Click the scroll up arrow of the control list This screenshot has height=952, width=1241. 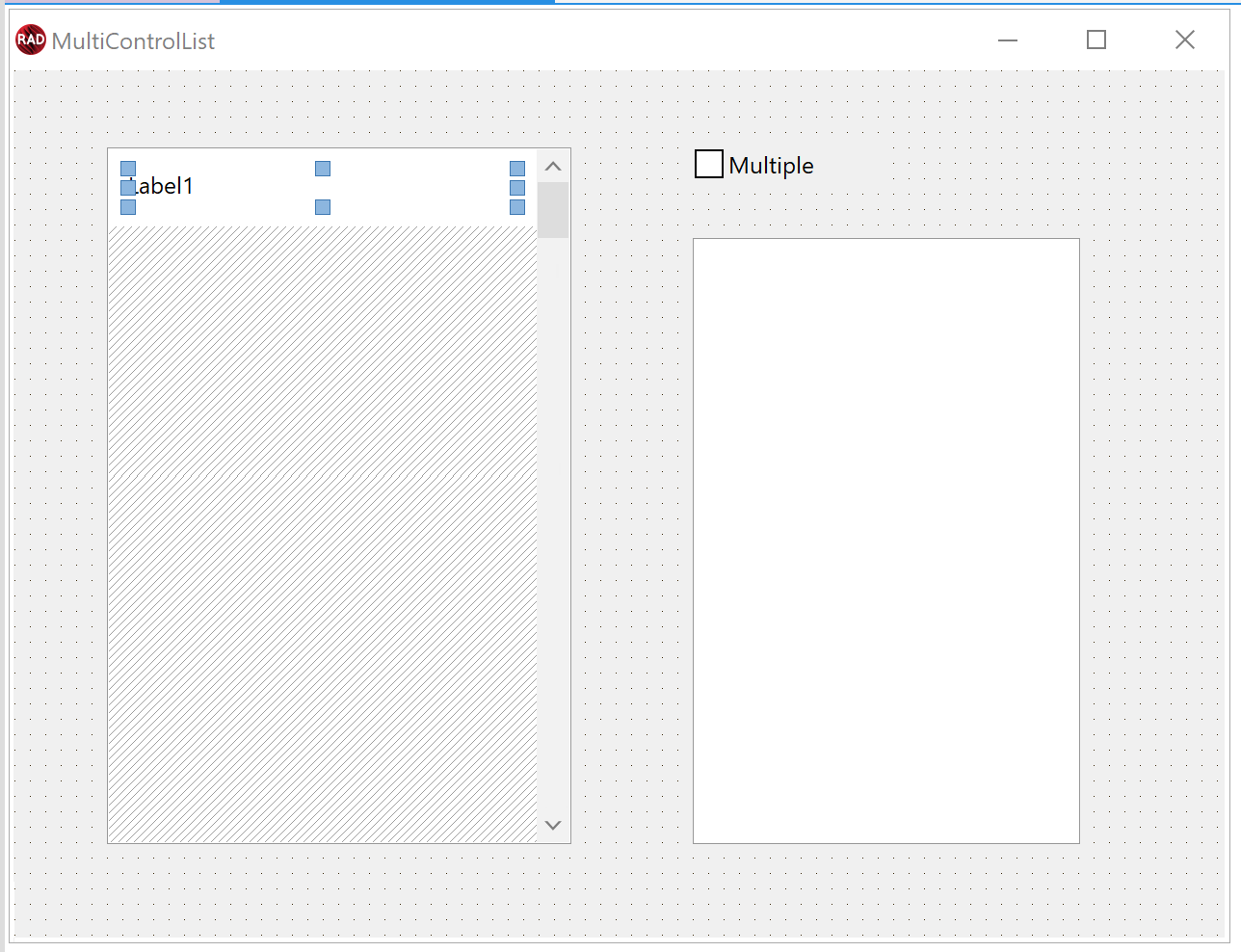pyautogui.click(x=553, y=167)
